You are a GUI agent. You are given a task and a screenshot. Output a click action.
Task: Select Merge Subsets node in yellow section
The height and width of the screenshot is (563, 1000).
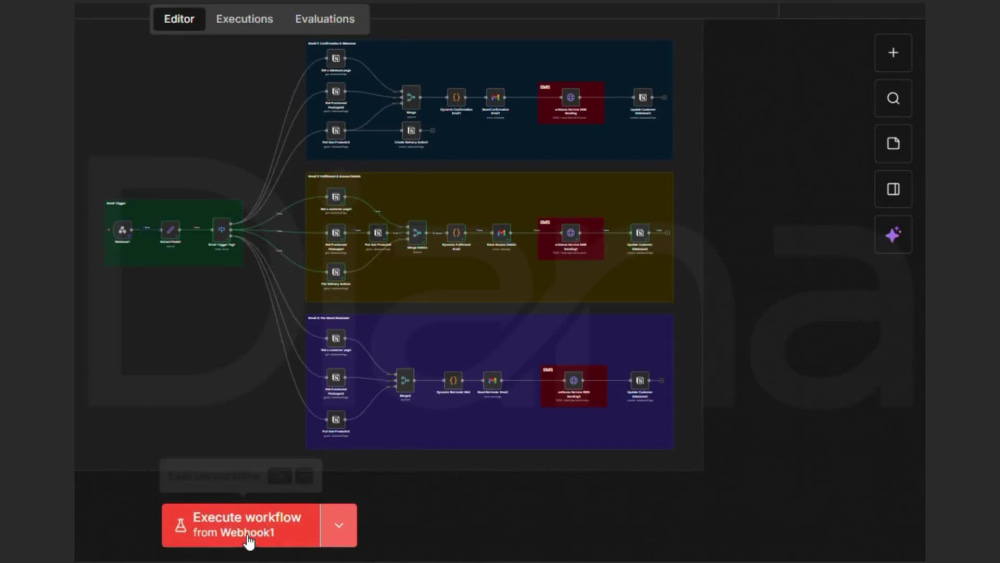click(x=417, y=233)
